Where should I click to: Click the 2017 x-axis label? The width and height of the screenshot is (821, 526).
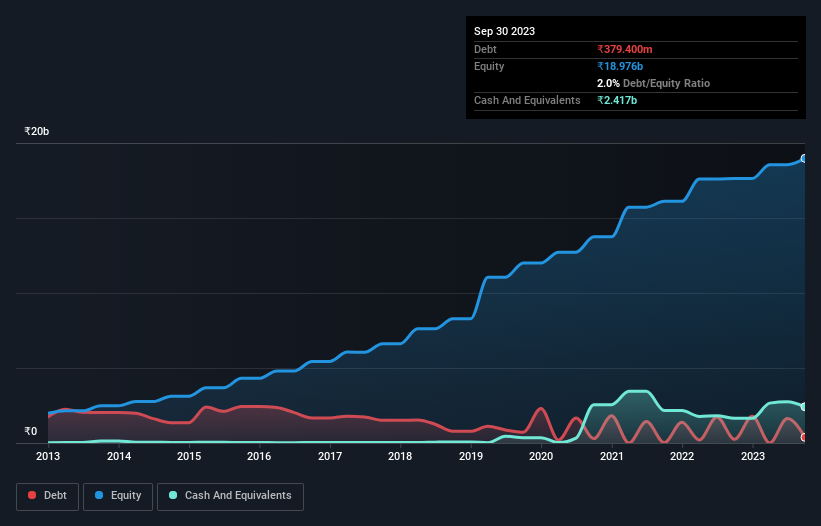[x=330, y=456]
